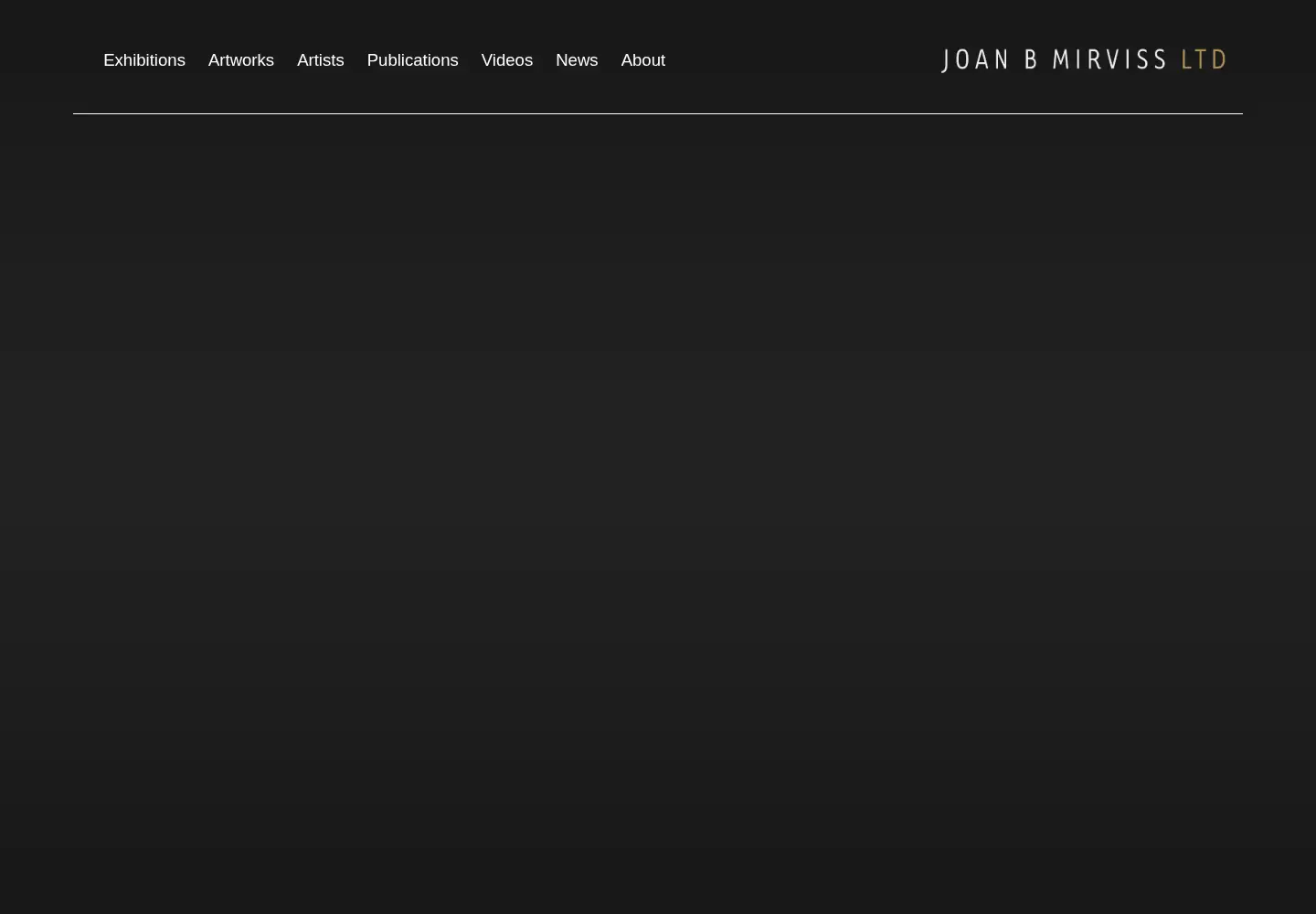View the Videos page
The width and height of the screenshot is (1316, 914).
tap(507, 60)
